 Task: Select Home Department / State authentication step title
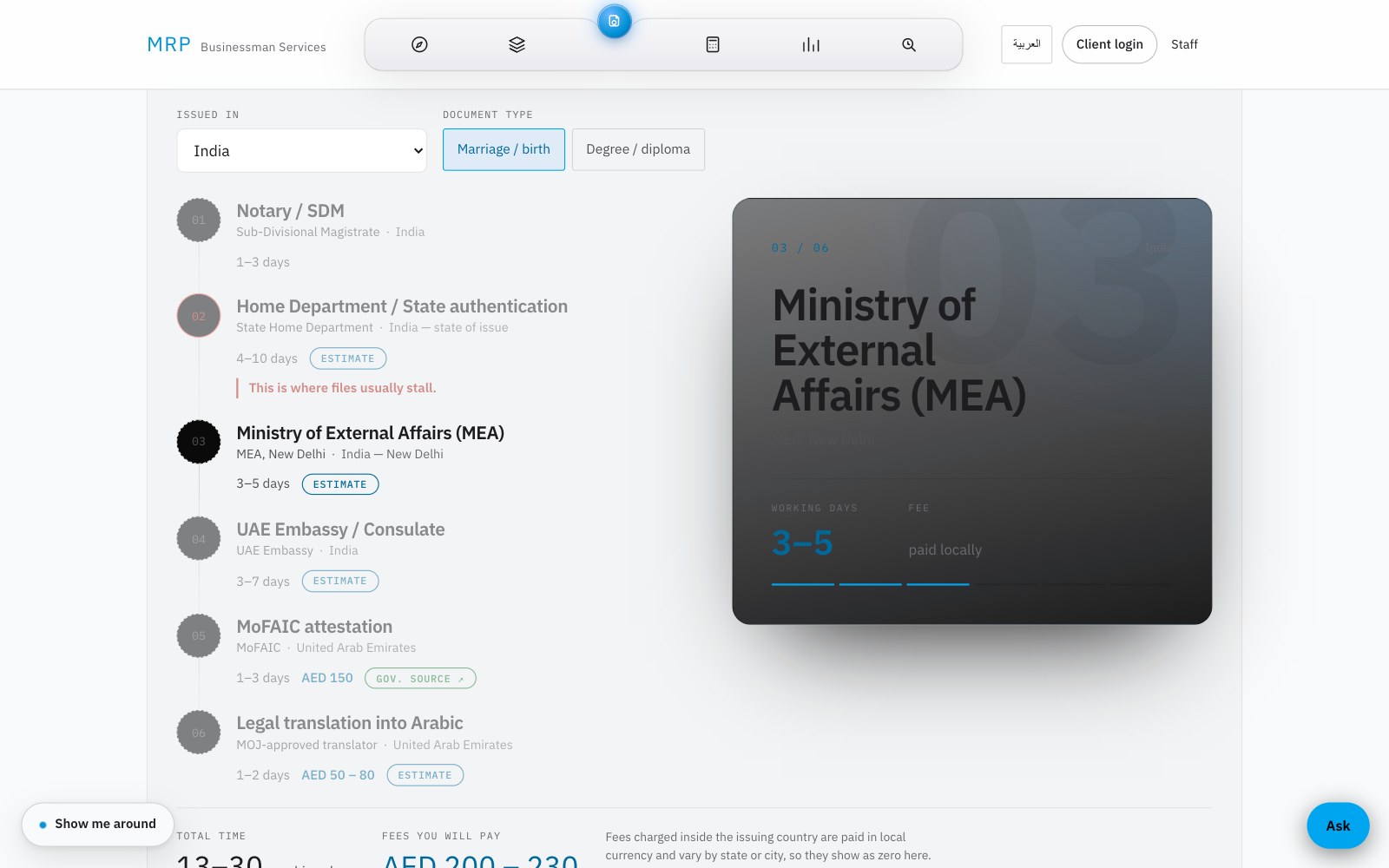click(x=402, y=306)
